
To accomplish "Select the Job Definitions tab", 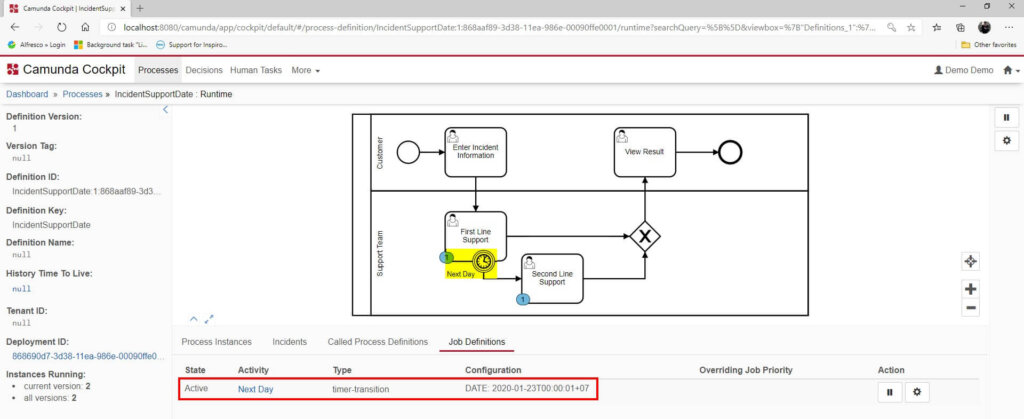I will [x=477, y=341].
